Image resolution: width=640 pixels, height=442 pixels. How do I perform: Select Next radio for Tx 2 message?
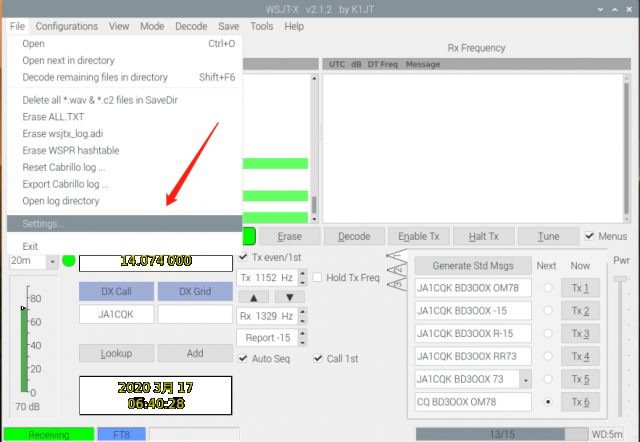(x=548, y=311)
